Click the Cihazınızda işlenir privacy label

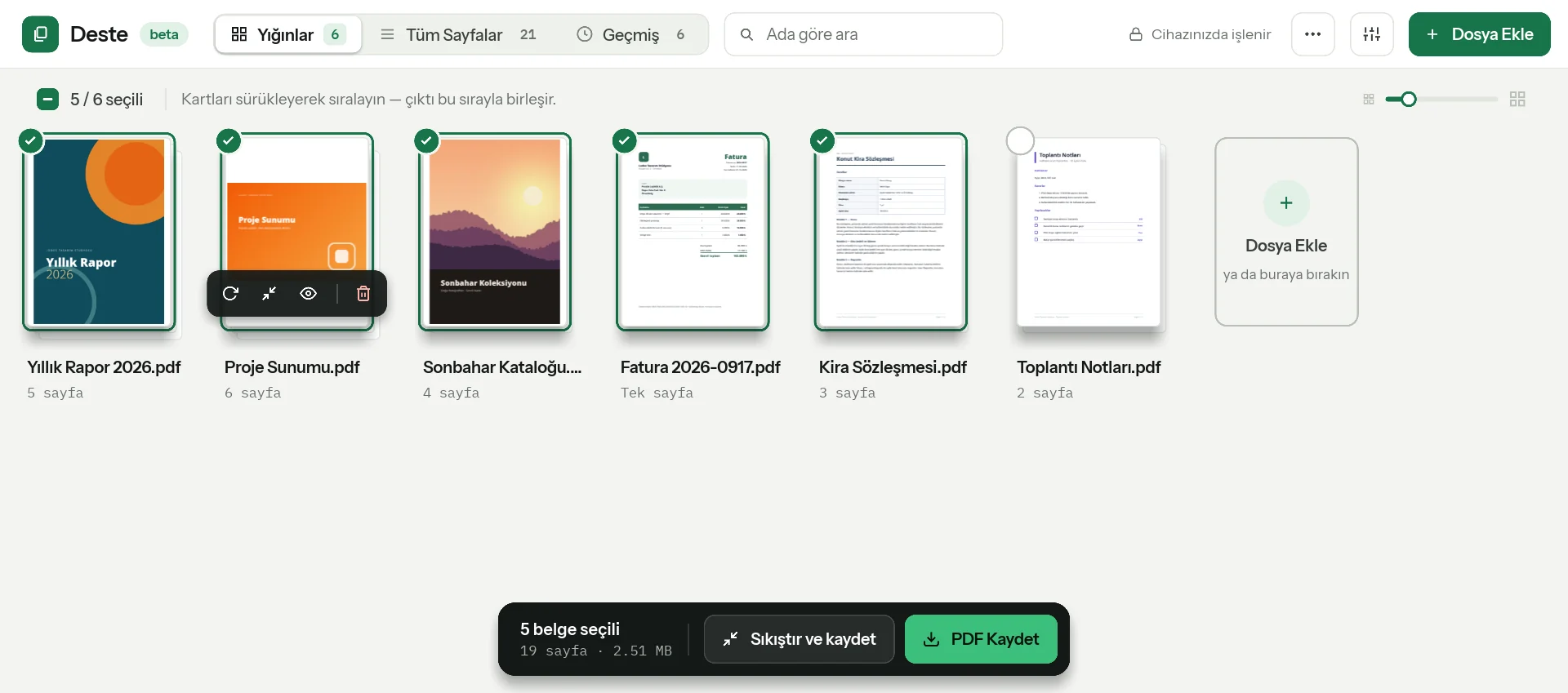click(x=1200, y=34)
